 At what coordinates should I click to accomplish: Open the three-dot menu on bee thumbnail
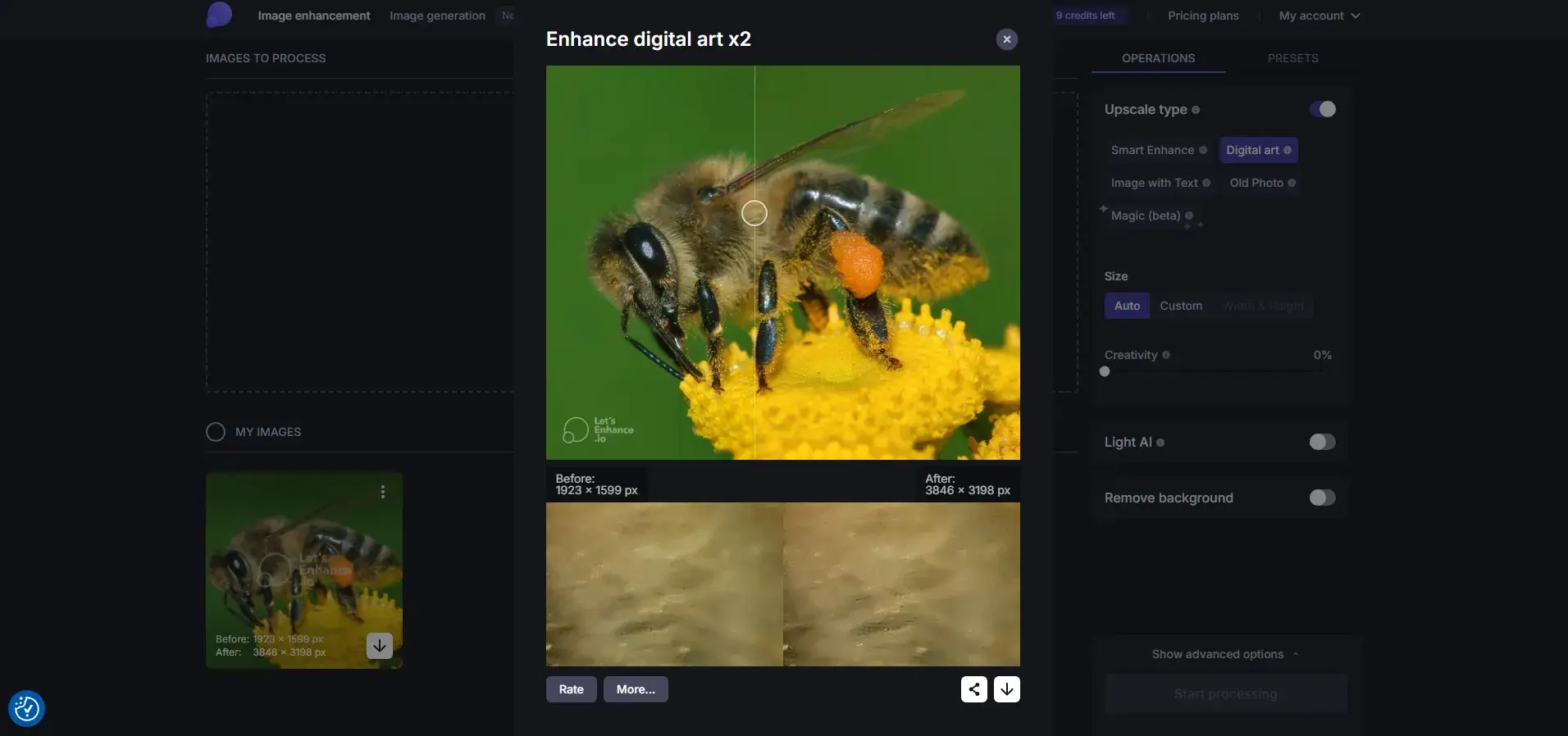pos(382,492)
